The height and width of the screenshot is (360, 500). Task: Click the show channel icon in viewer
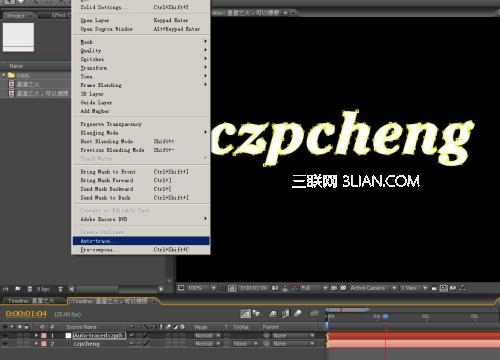294,288
